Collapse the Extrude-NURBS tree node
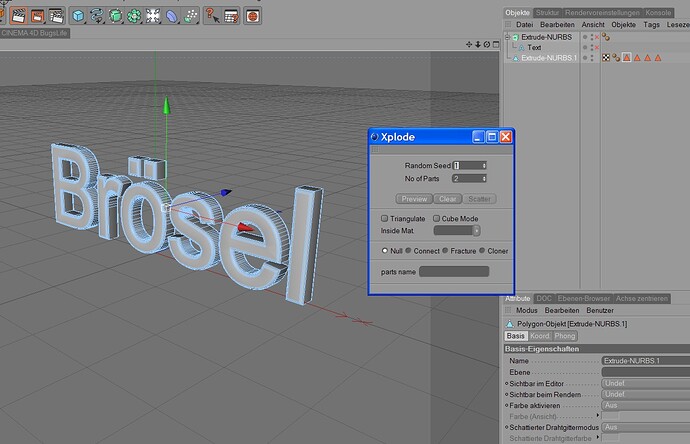The height and width of the screenshot is (444, 690). click(x=508, y=37)
